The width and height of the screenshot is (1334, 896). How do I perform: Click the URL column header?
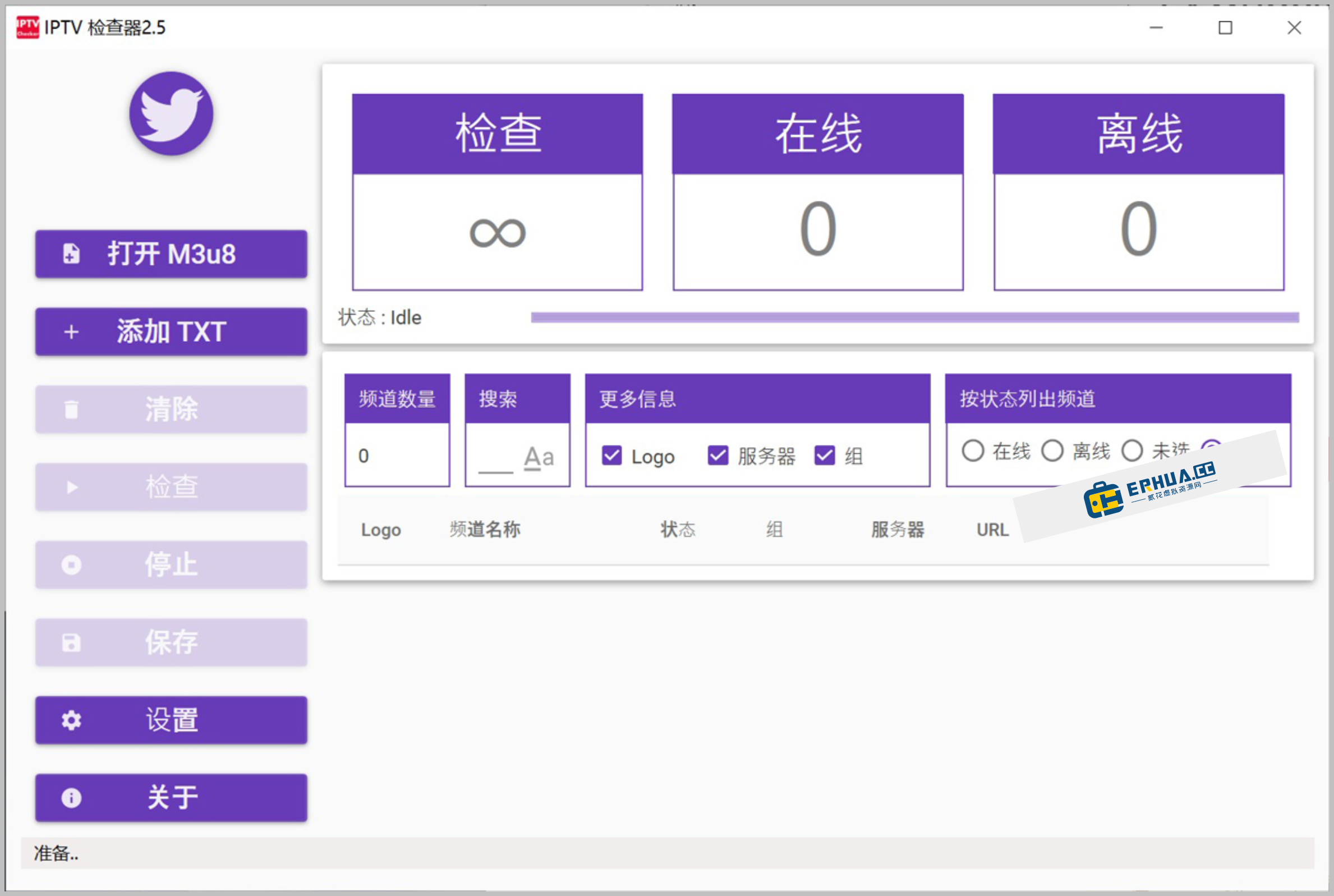click(992, 530)
